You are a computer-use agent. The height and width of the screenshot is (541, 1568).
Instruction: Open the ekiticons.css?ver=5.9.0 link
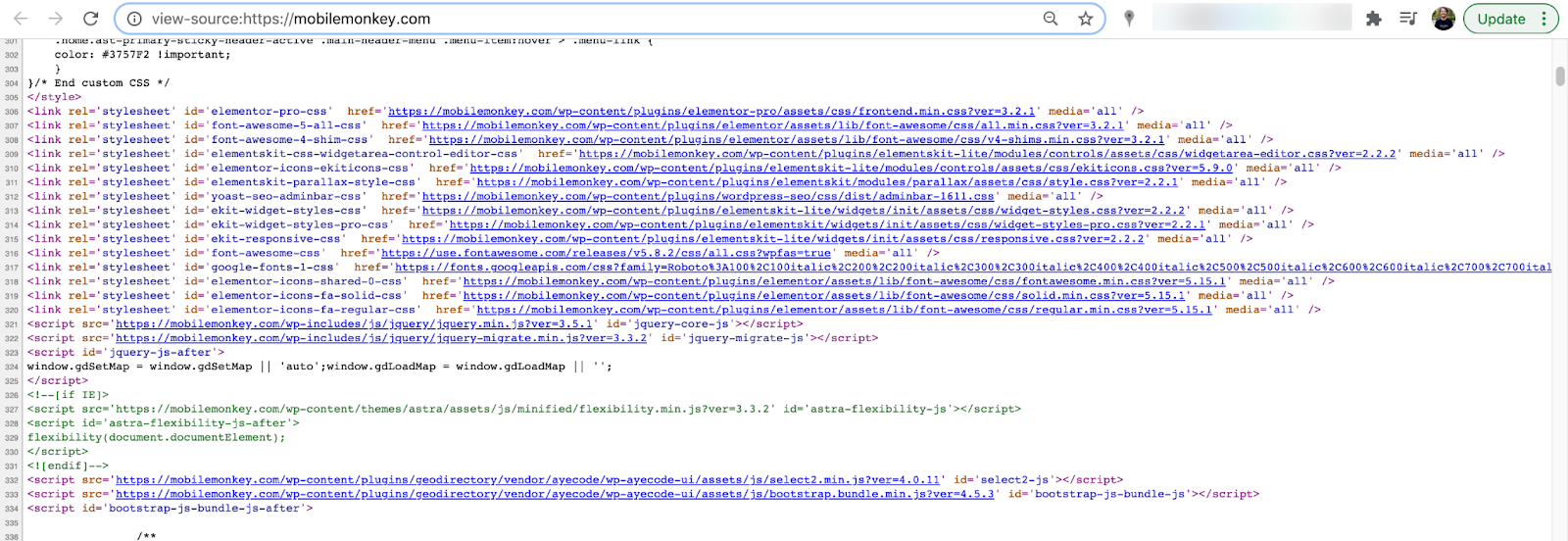coord(851,169)
